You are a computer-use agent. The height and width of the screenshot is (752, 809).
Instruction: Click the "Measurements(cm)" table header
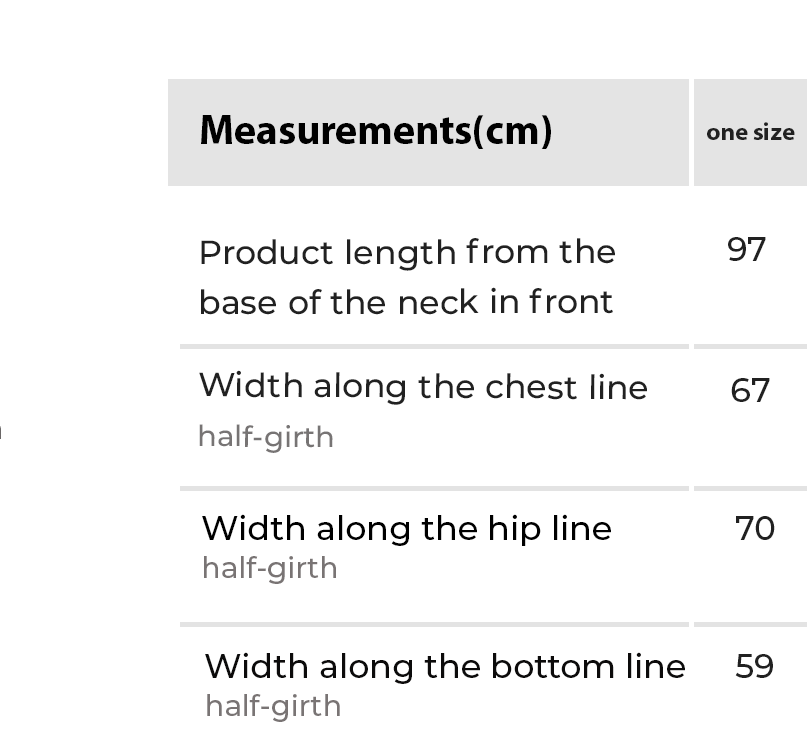(375, 131)
